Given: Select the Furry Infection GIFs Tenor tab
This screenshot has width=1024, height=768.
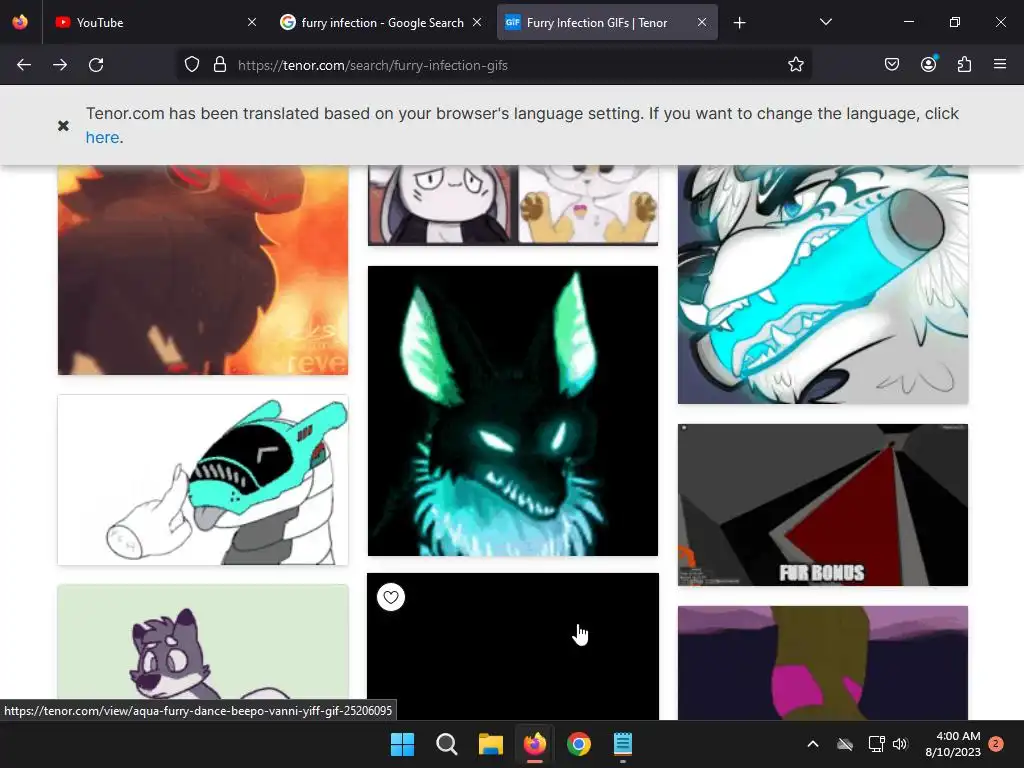Looking at the screenshot, I should pyautogui.click(x=607, y=22).
